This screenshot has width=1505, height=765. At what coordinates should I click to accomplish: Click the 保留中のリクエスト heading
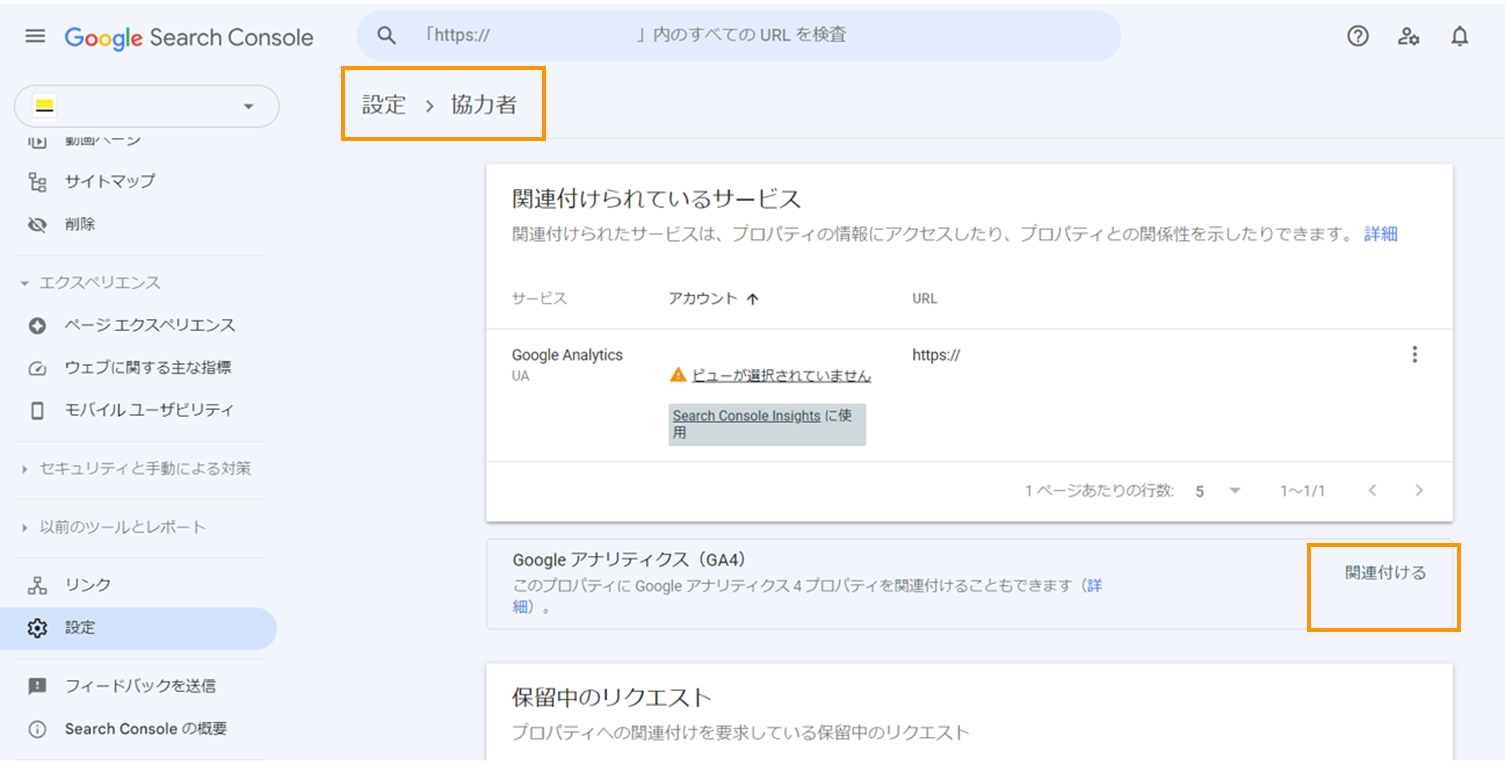(x=612, y=698)
